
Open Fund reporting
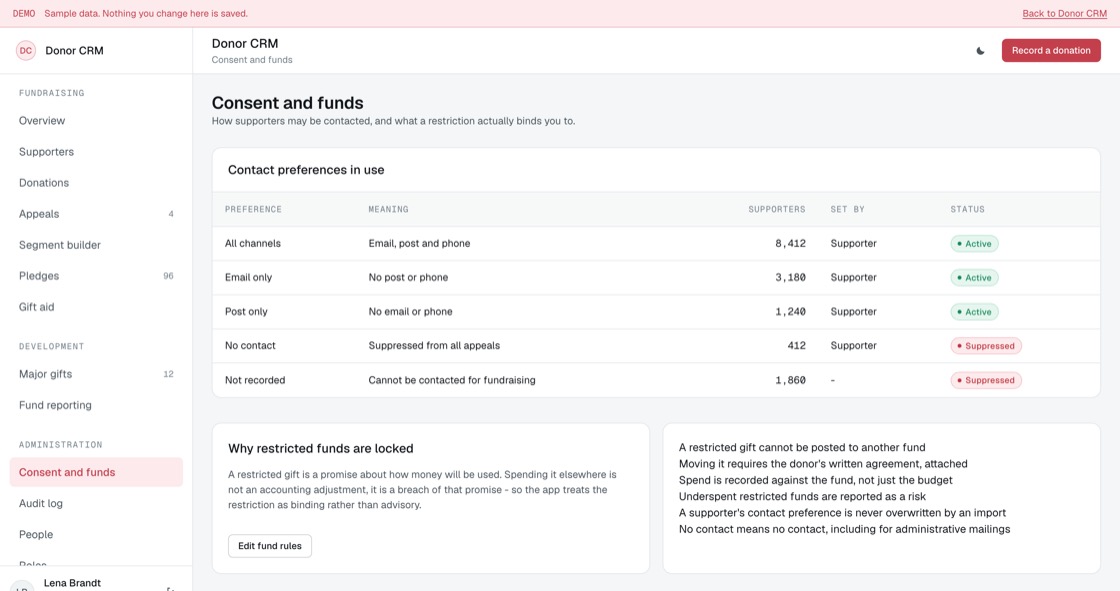[x=96, y=405]
